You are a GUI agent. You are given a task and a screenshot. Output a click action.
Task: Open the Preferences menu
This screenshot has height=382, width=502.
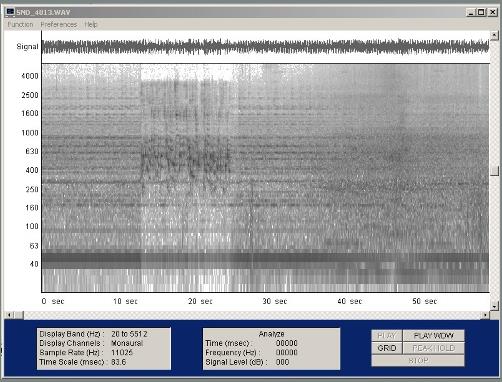point(59,25)
